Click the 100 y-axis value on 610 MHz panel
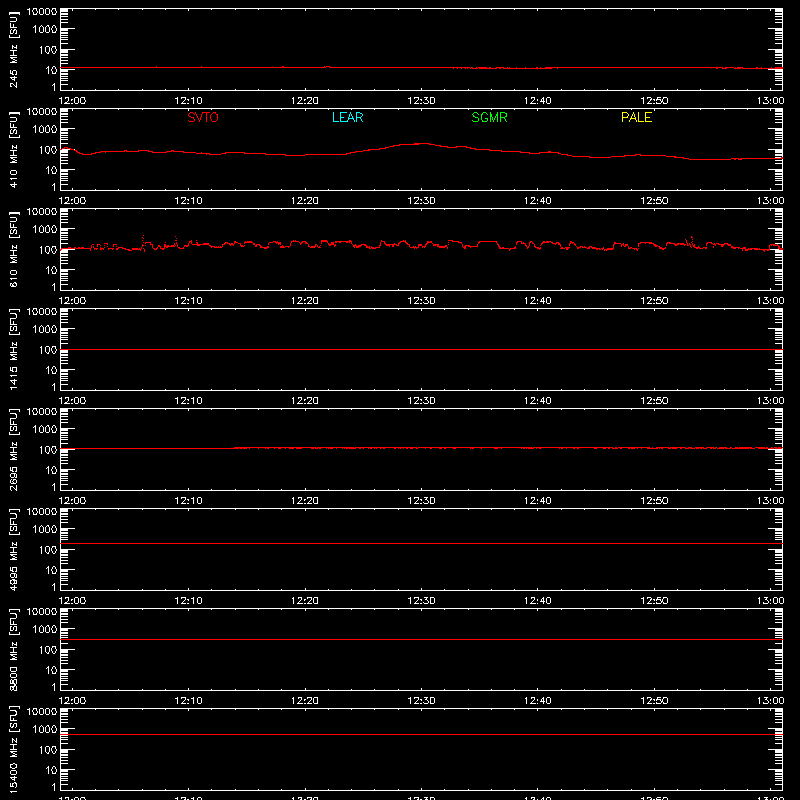 [48, 250]
